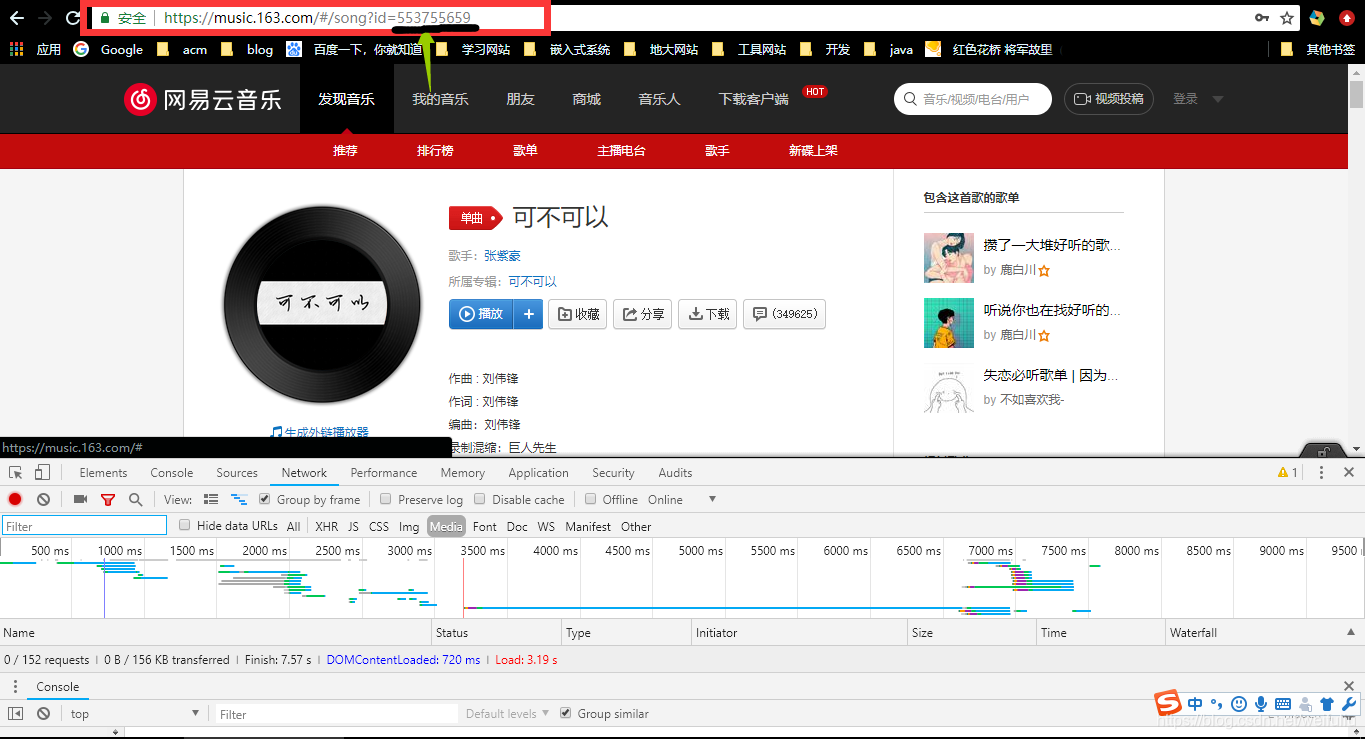The image size is (1365, 739).
Task: Click the console Filter input field
Action: [337, 714]
